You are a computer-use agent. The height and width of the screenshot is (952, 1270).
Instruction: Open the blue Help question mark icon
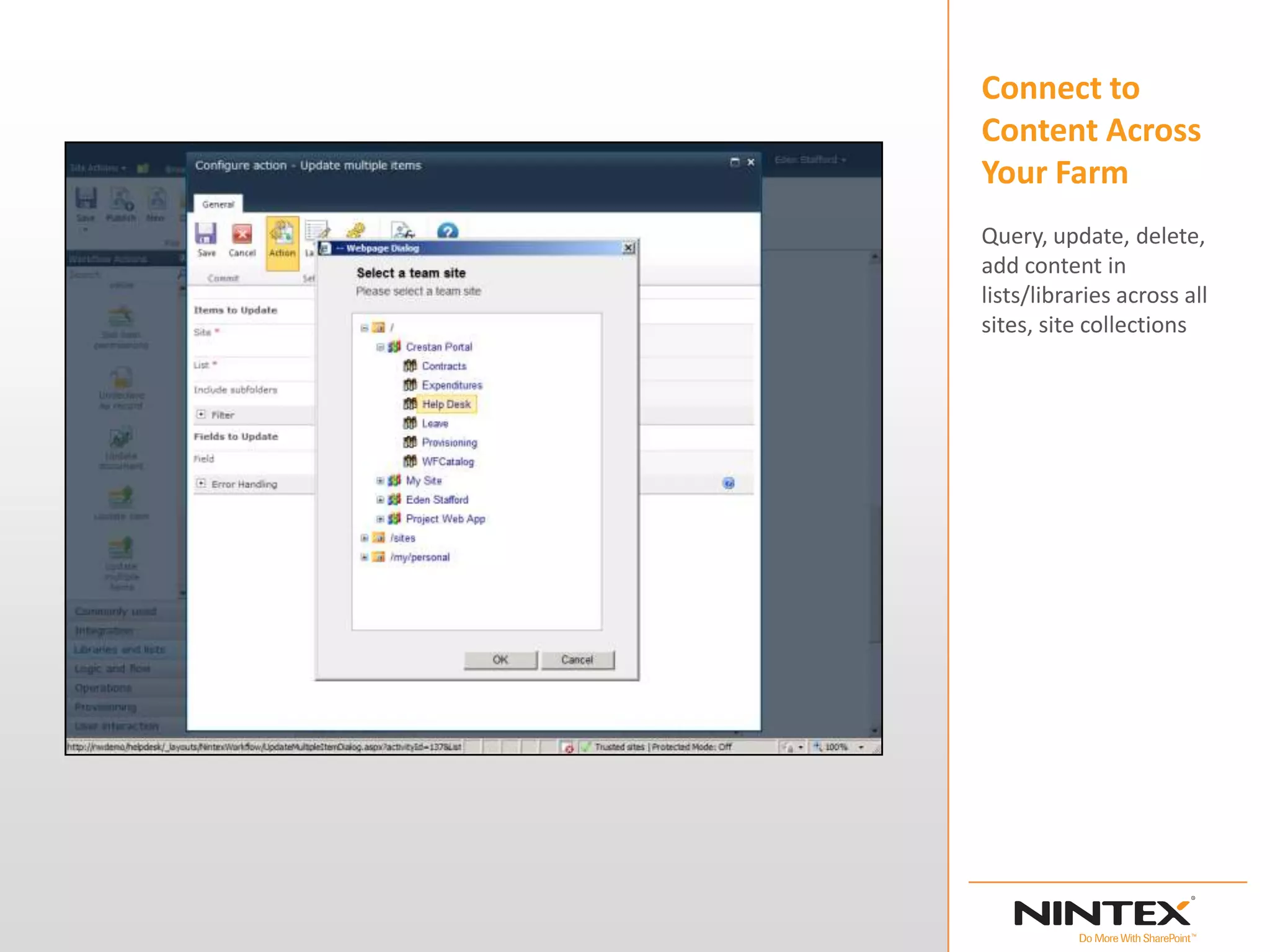coord(447,231)
